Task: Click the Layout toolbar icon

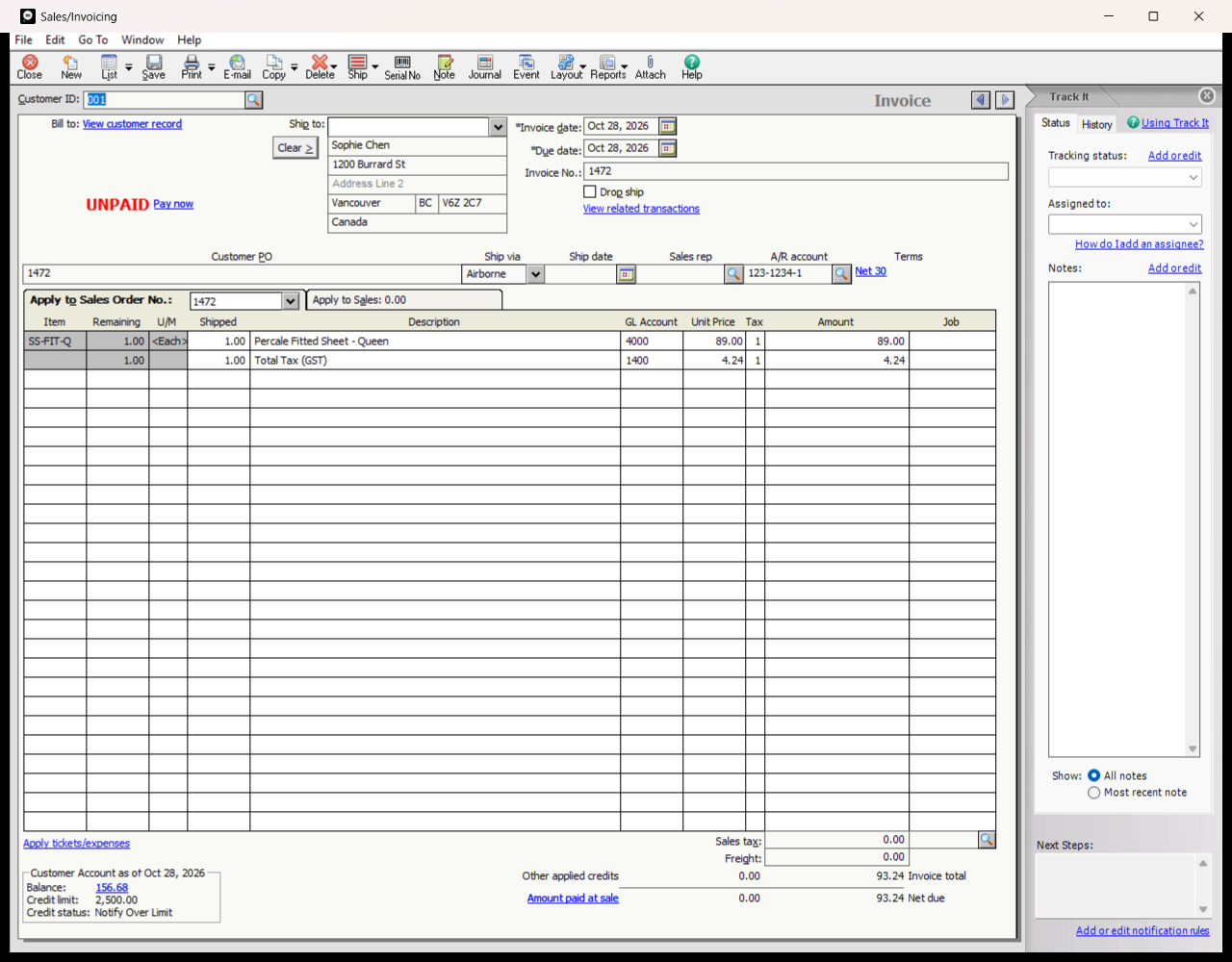Action: (566, 67)
